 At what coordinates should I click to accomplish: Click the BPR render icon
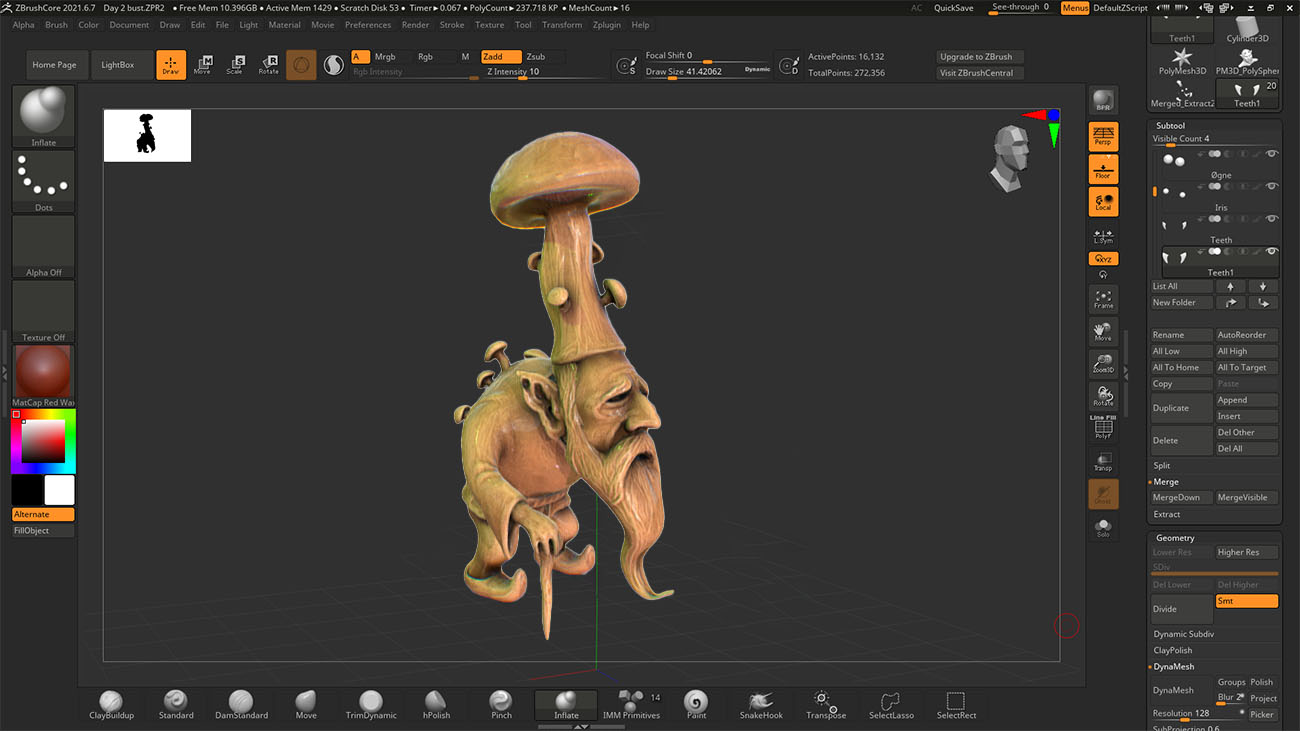[1103, 100]
